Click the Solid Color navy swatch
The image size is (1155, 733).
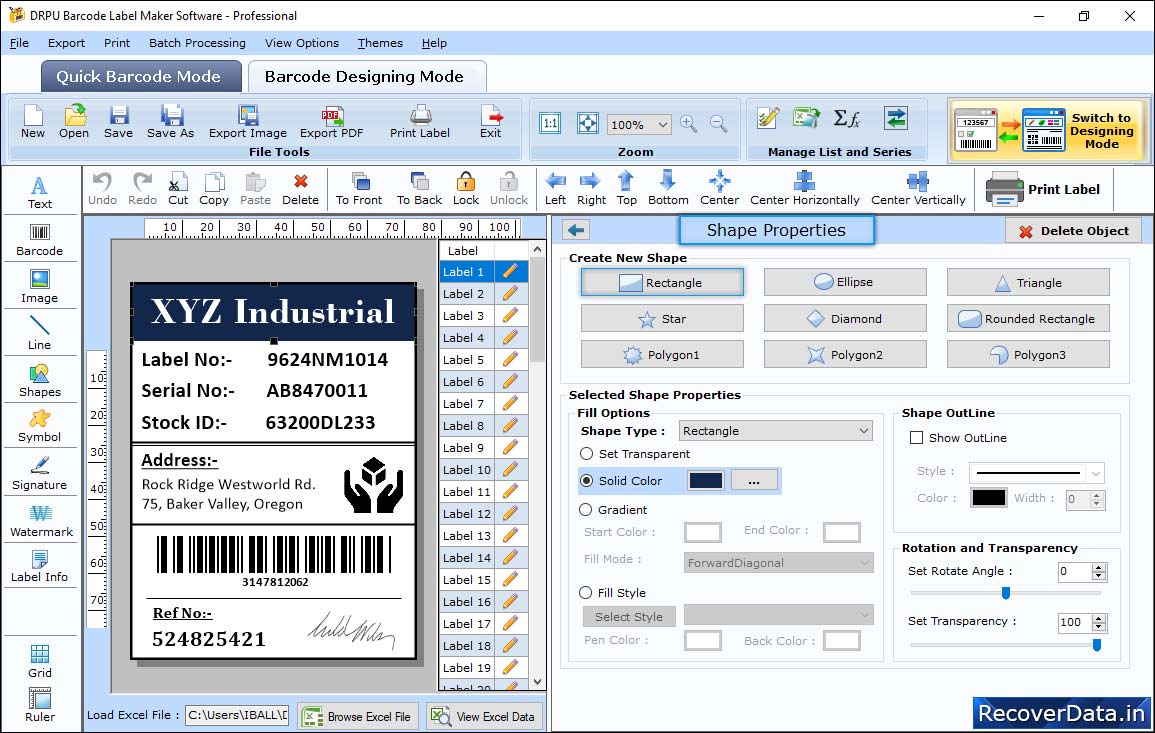(706, 480)
